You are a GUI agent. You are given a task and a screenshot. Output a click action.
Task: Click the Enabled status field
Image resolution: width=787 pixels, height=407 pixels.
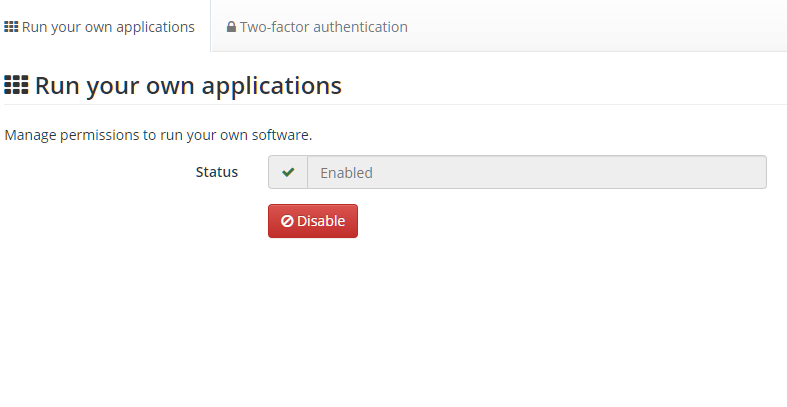click(536, 172)
